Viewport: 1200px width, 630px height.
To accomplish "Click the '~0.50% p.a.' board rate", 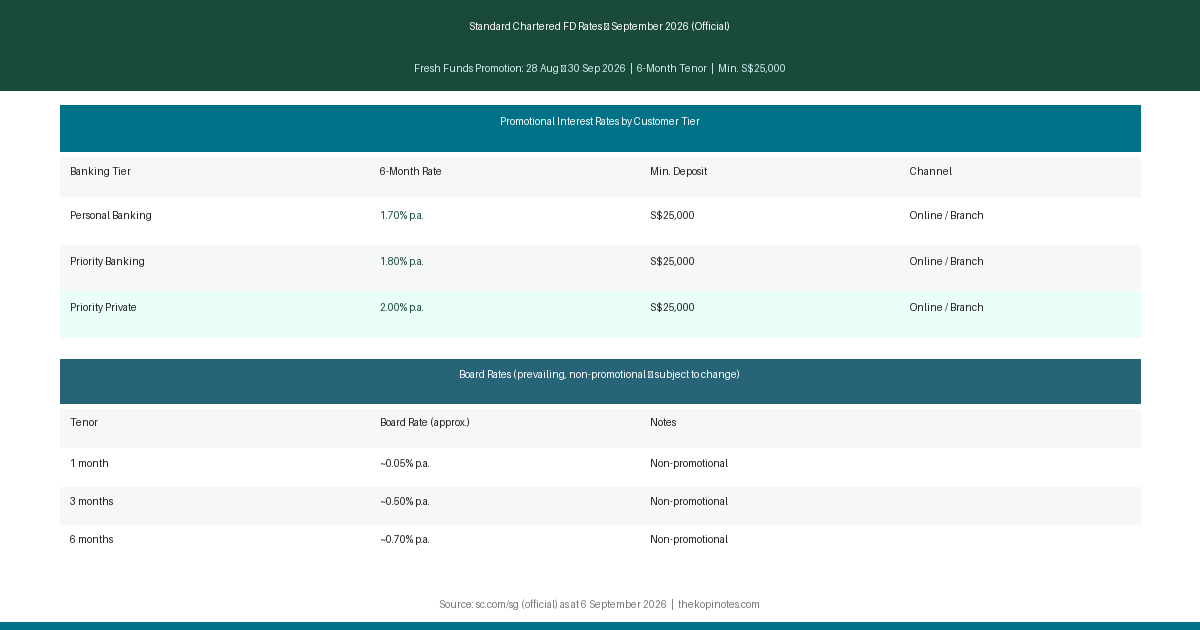I will pos(405,501).
